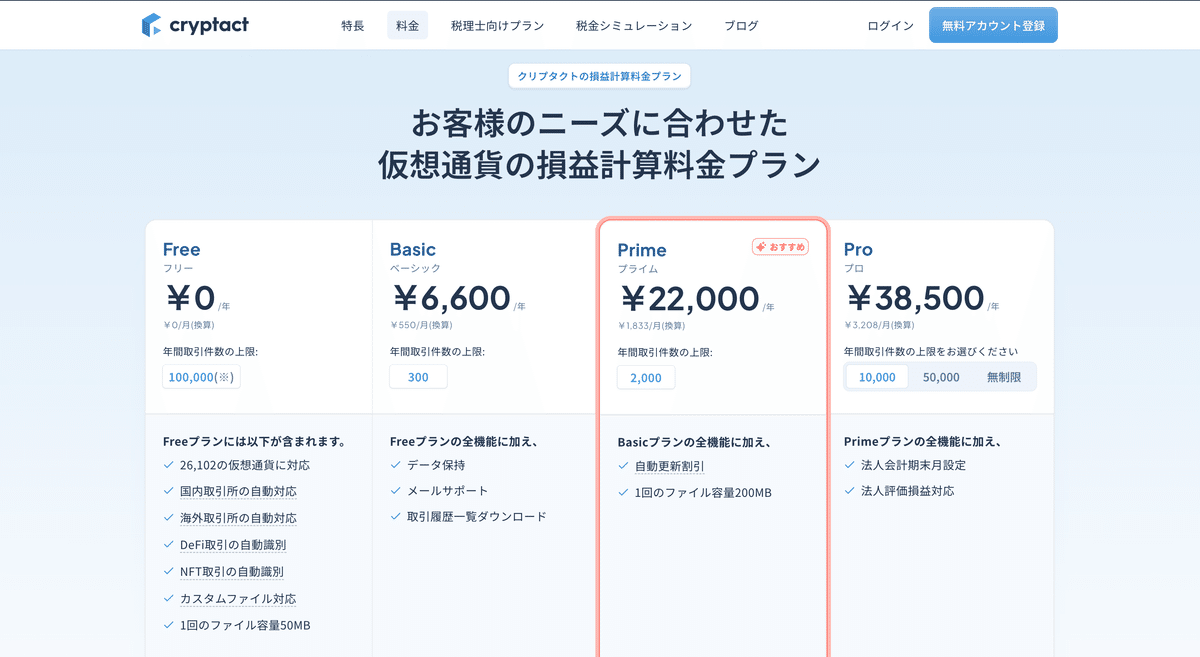The image size is (1200, 657).
Task: Click the おすすめ badge on the Prime plan
Action: coord(780,246)
